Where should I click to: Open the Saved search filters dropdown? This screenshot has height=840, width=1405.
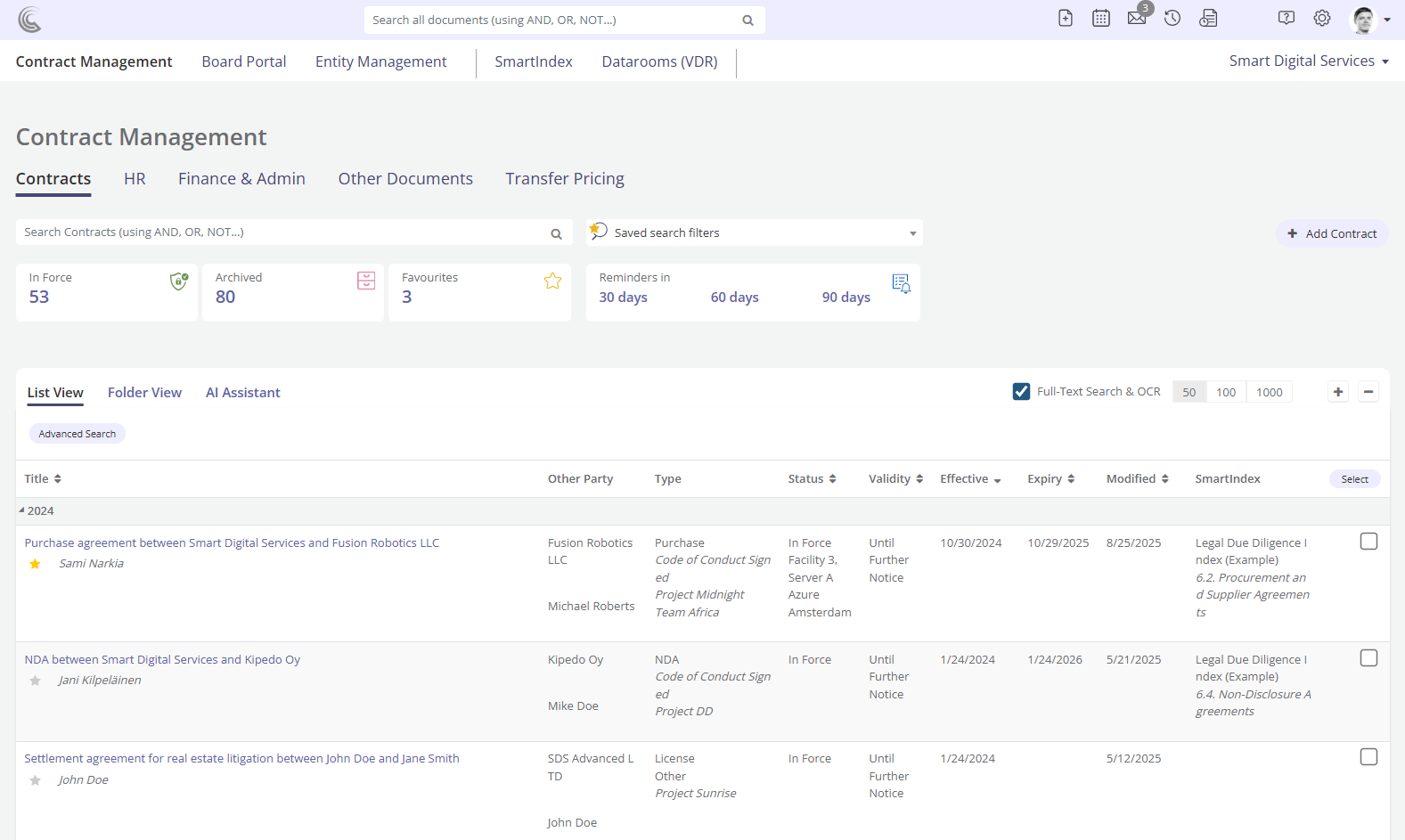pos(755,233)
